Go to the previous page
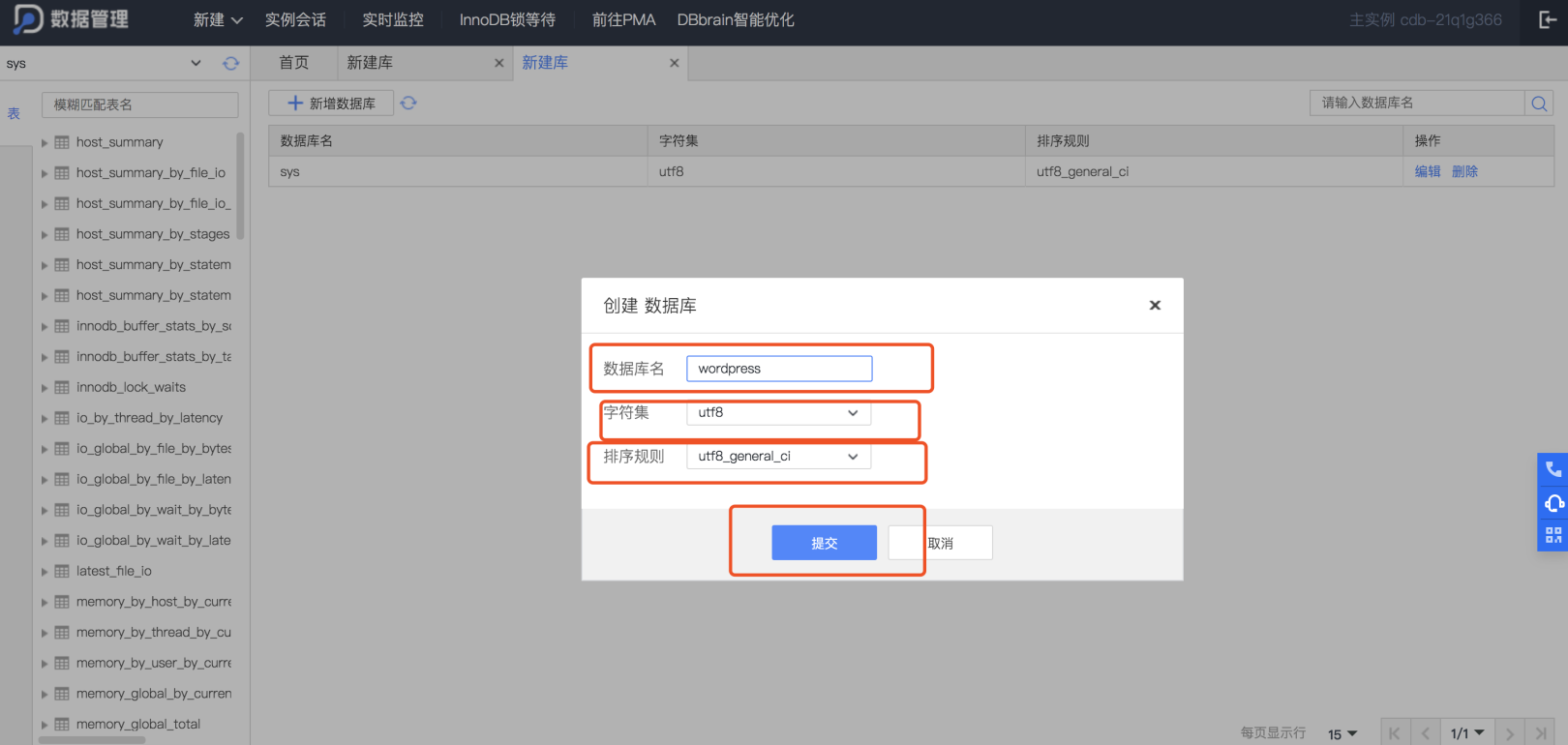This screenshot has height=745, width=1568. click(x=1425, y=733)
